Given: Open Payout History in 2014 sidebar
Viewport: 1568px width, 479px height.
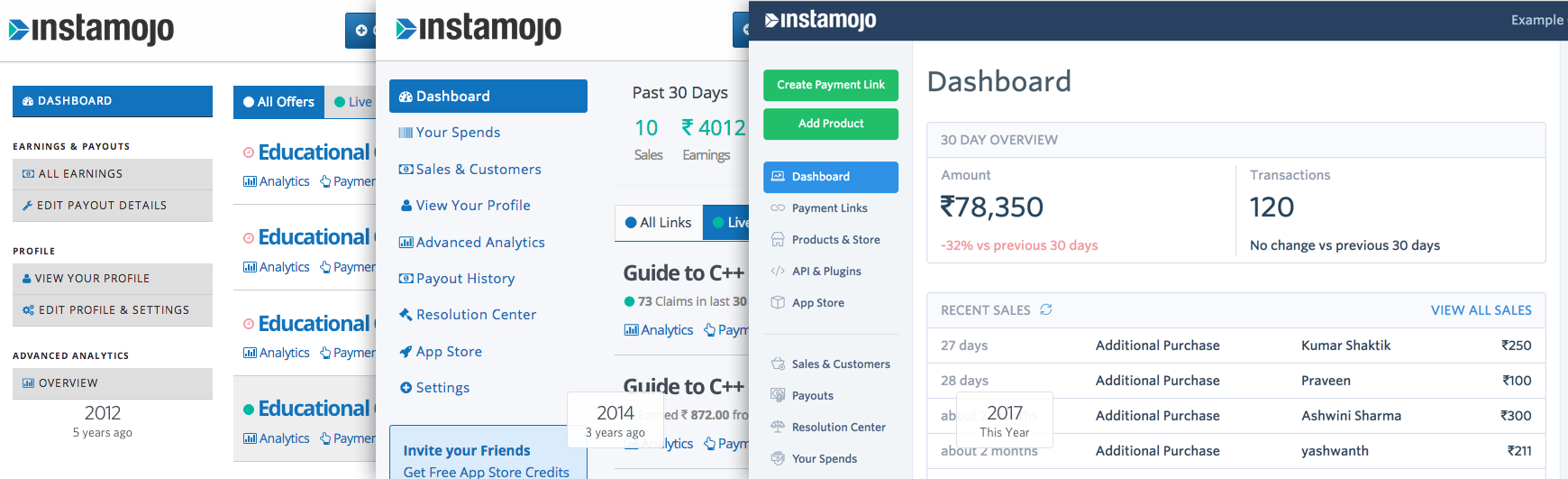Looking at the screenshot, I should click(x=456, y=279).
